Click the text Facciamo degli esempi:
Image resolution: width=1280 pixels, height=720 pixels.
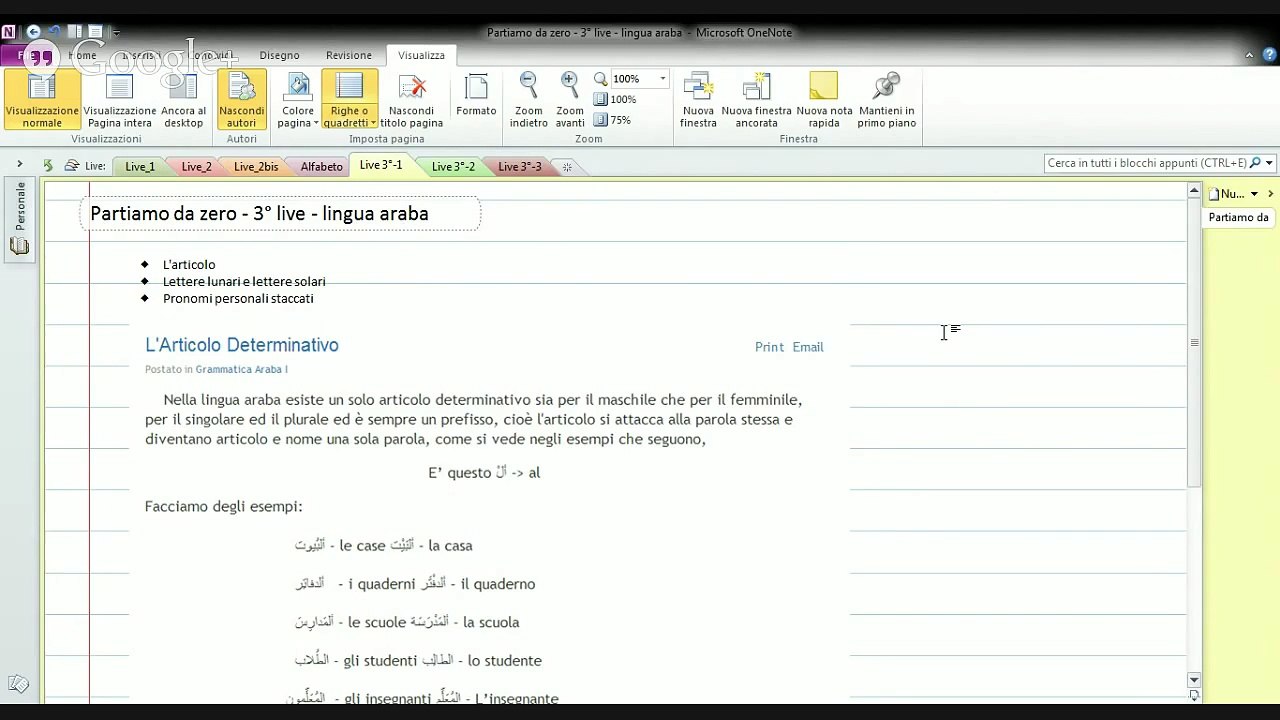click(x=223, y=507)
